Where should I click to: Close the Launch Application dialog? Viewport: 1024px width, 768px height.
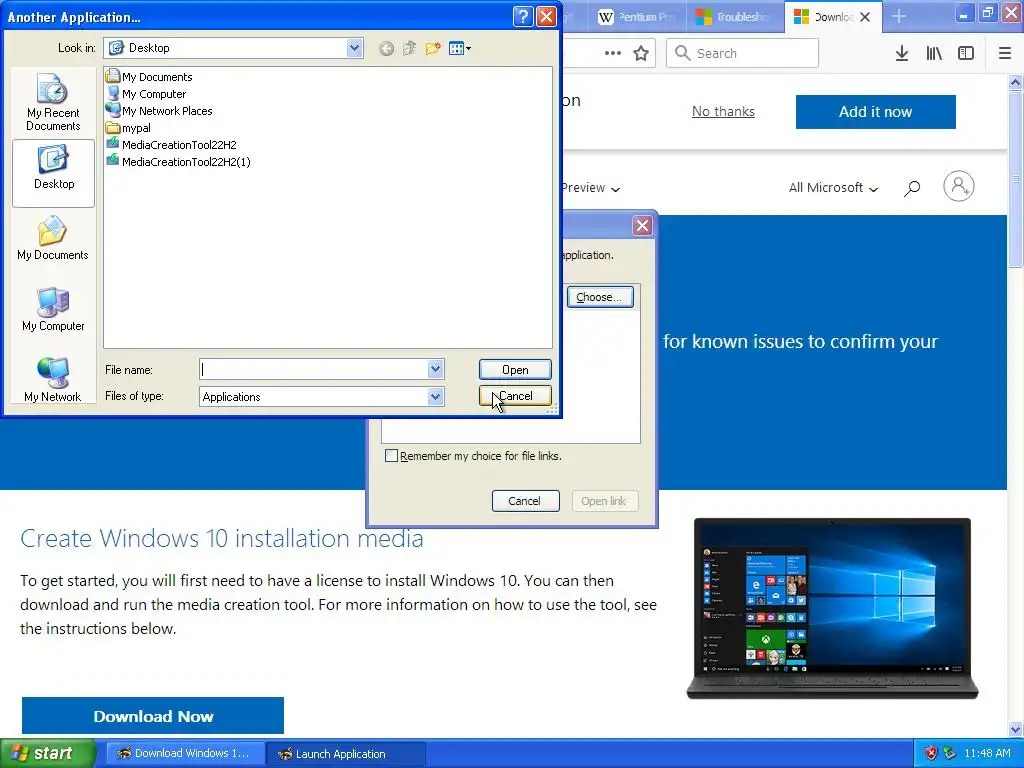click(x=643, y=226)
